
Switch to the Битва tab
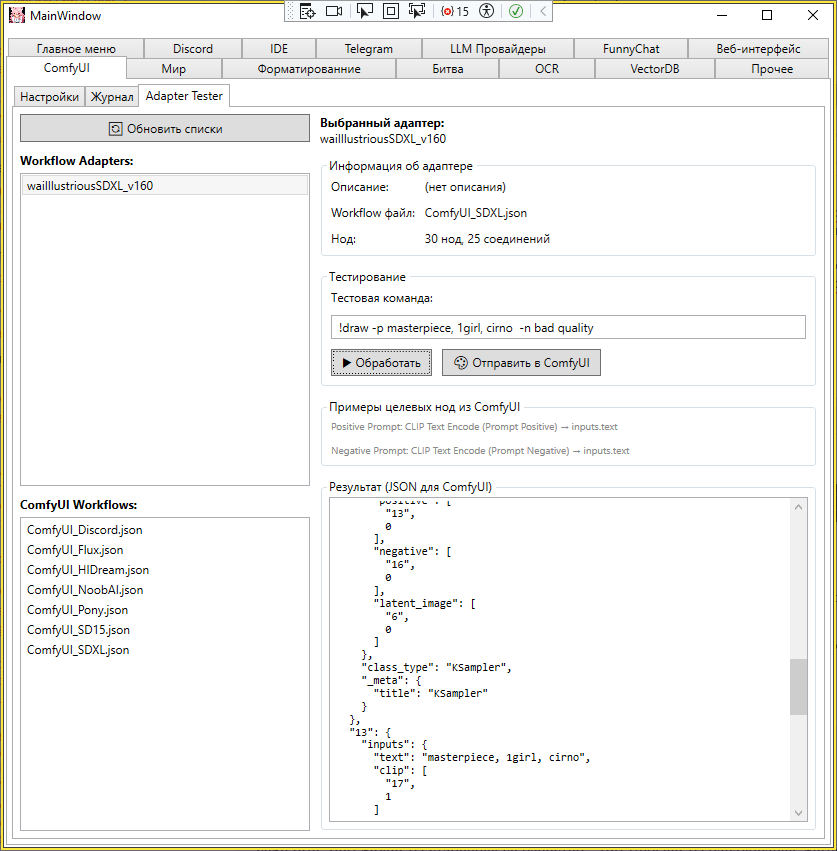[448, 69]
